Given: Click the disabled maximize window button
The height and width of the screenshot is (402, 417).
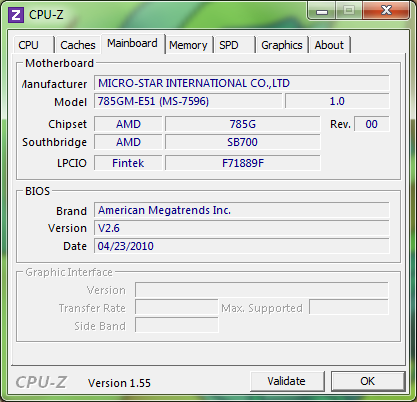Looking at the screenshot, I should click(349, 11).
